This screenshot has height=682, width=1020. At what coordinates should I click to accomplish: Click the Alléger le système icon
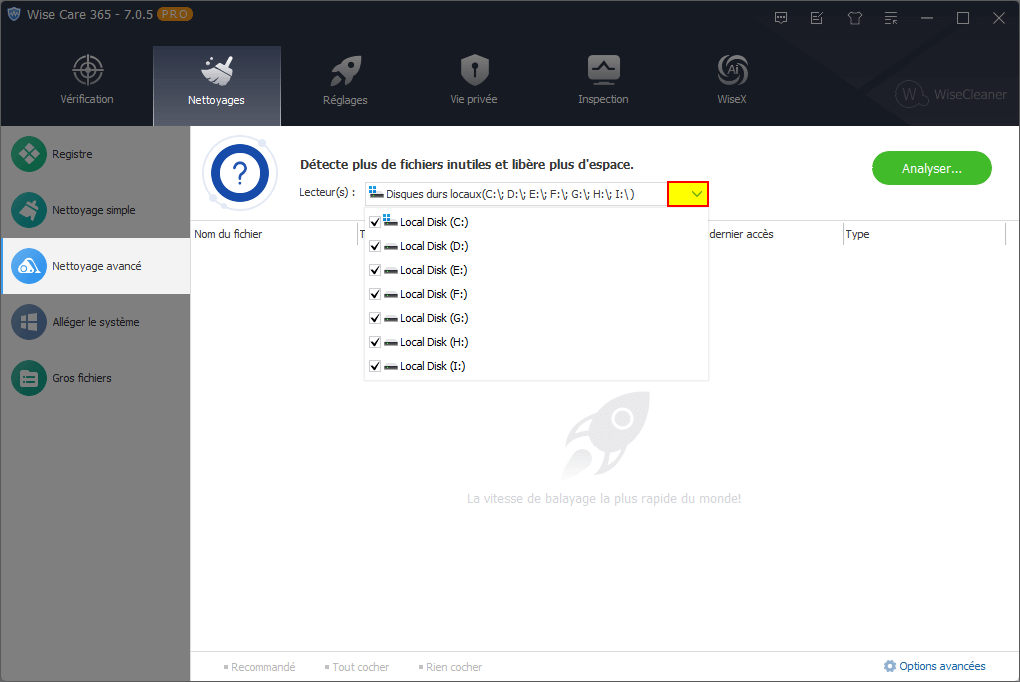point(29,322)
